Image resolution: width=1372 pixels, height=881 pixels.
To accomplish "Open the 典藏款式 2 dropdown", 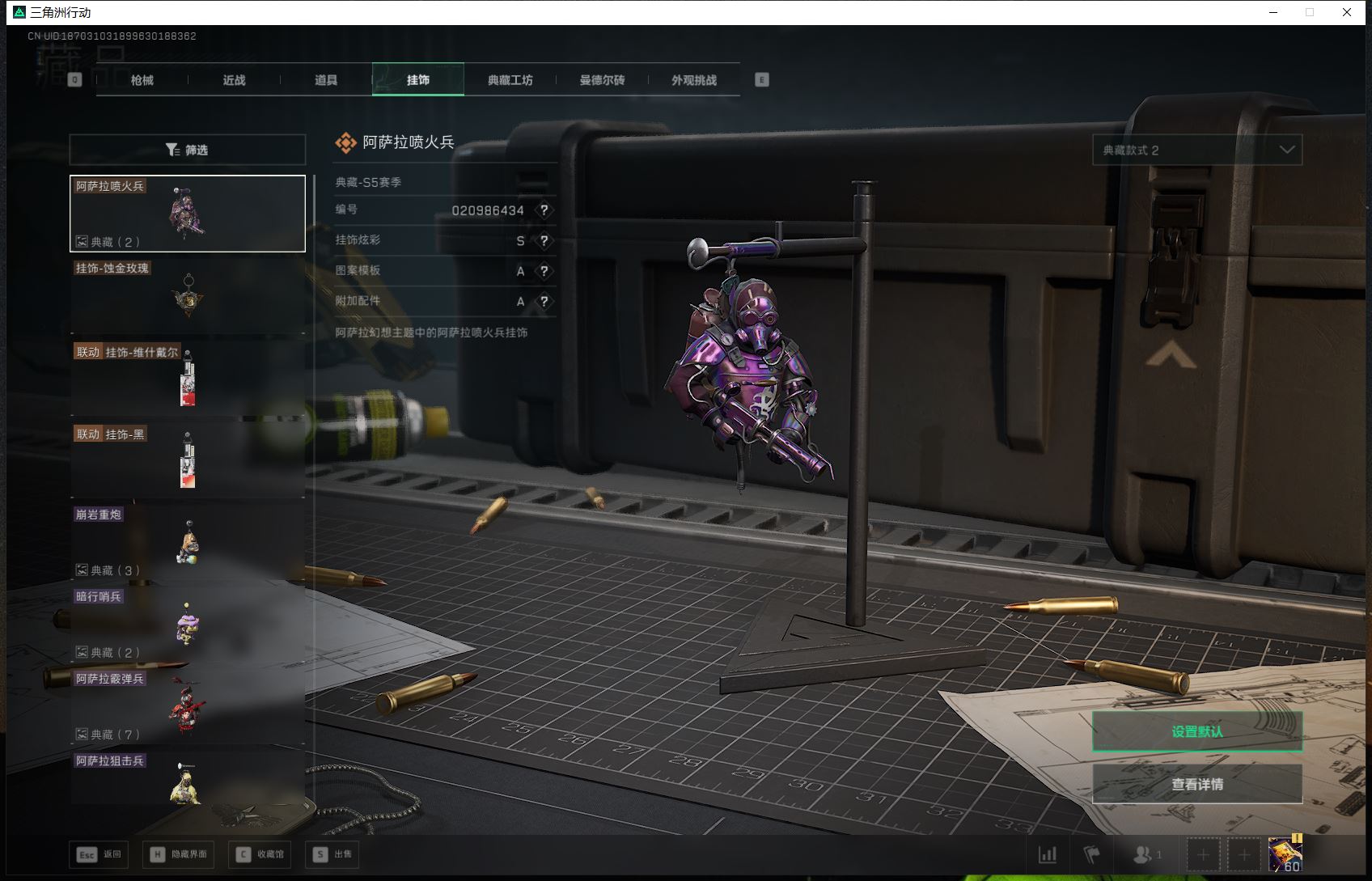I will click(1196, 150).
